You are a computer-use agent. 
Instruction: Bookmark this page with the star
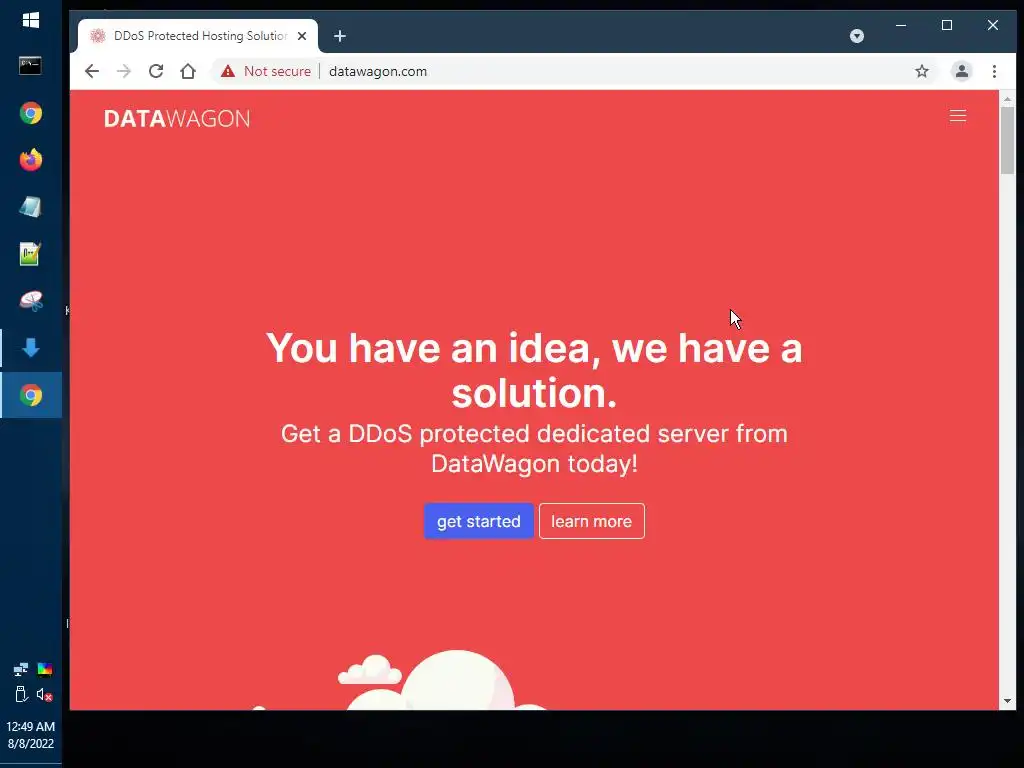921,71
